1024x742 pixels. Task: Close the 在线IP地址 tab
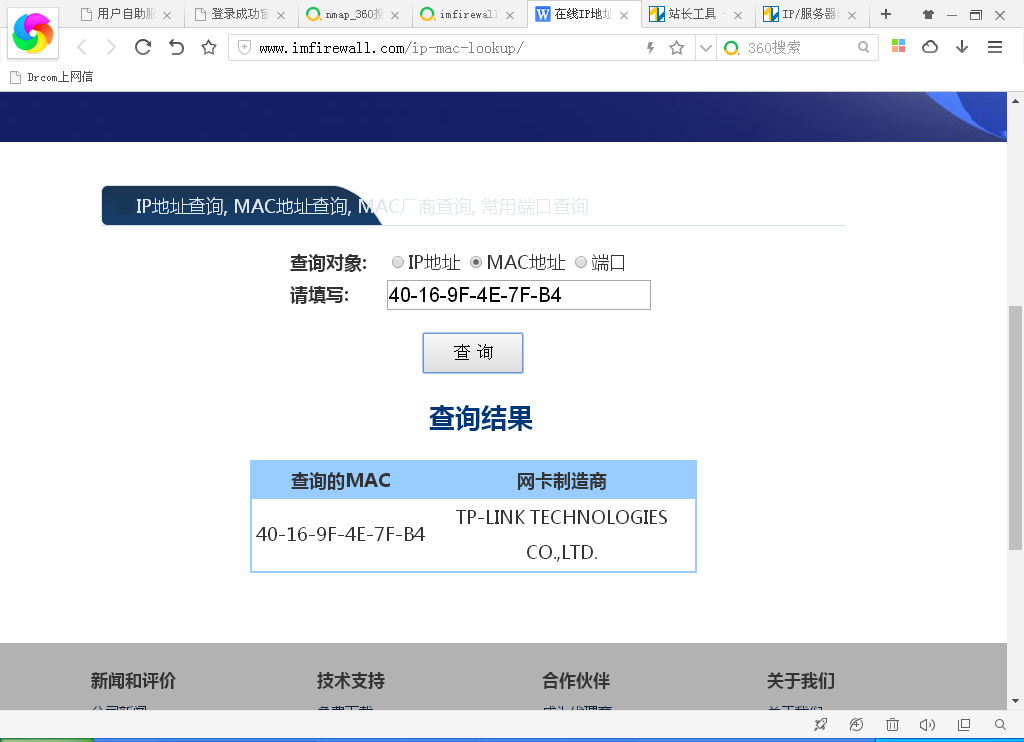click(x=624, y=15)
